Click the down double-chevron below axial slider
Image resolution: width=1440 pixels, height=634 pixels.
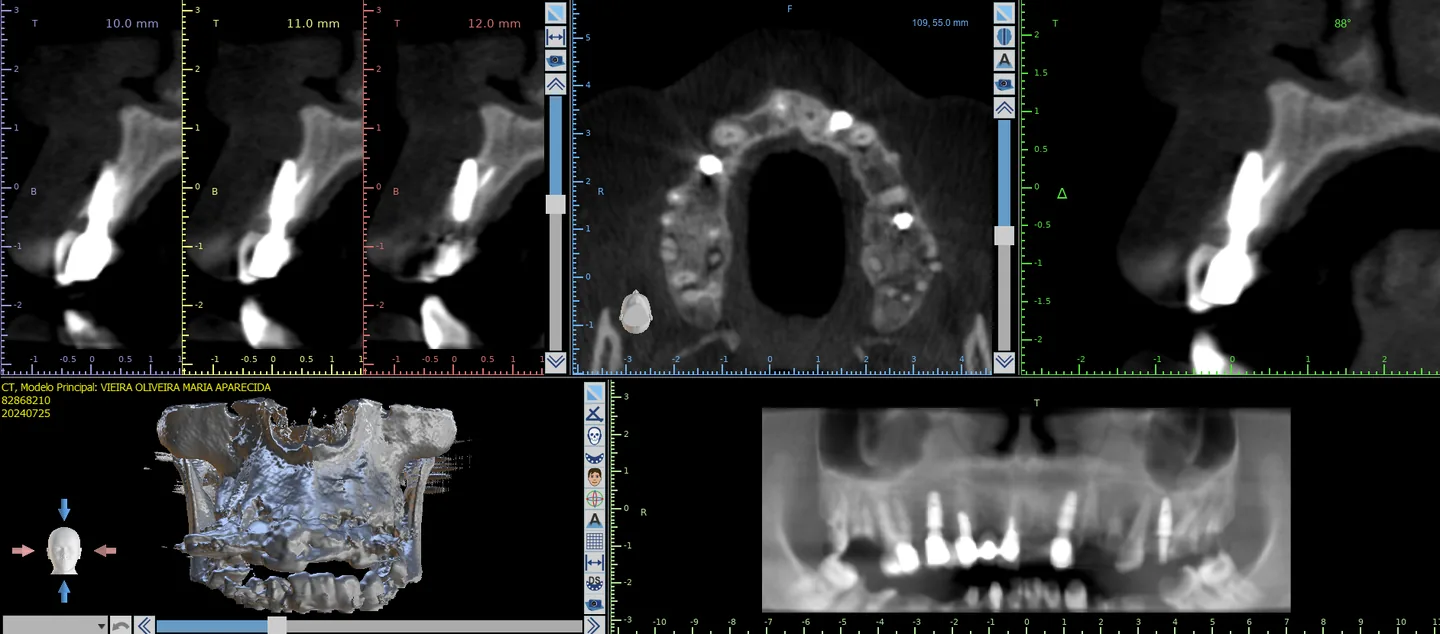pos(1005,361)
